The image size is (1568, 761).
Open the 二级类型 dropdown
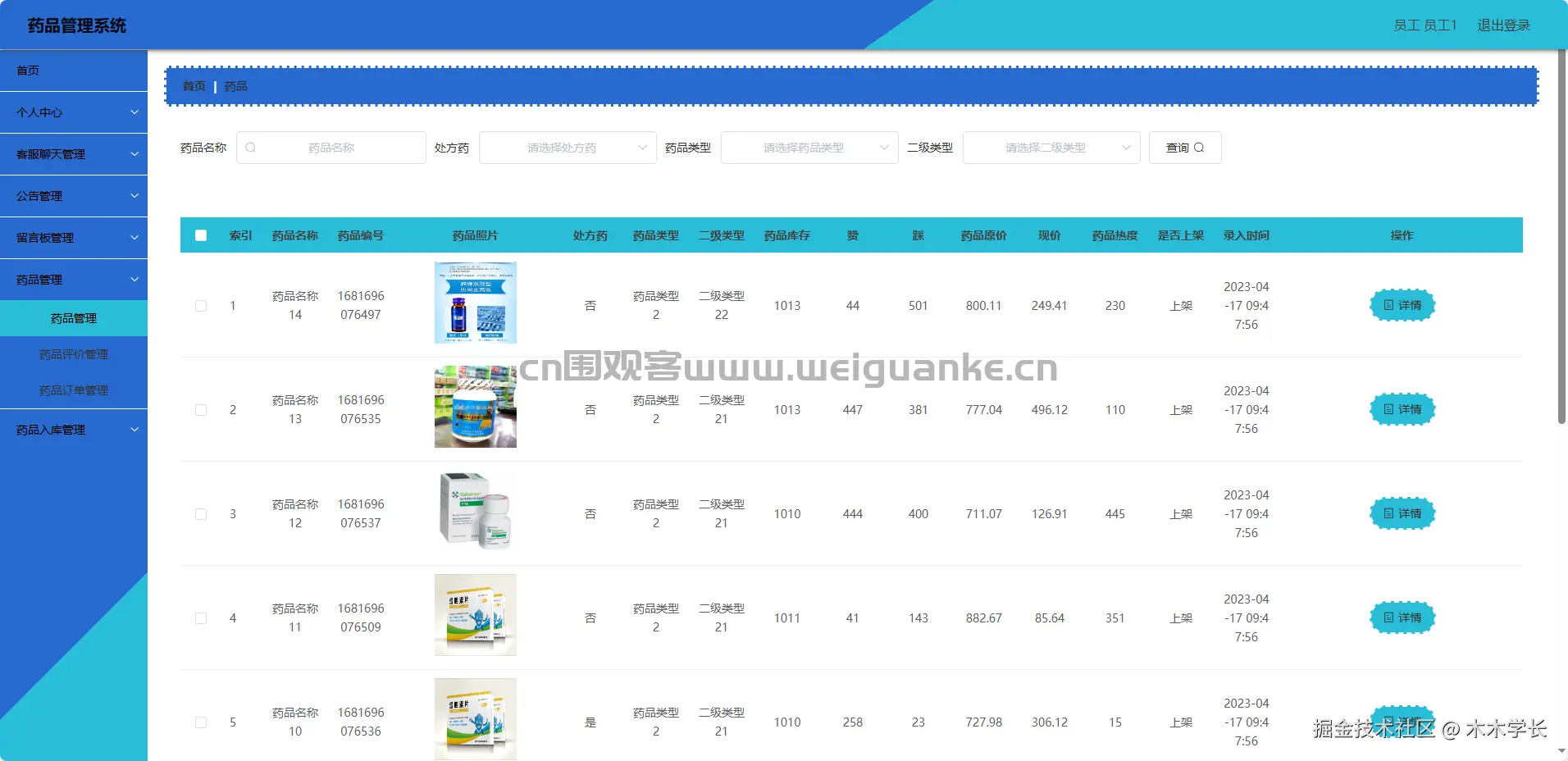tap(1051, 148)
